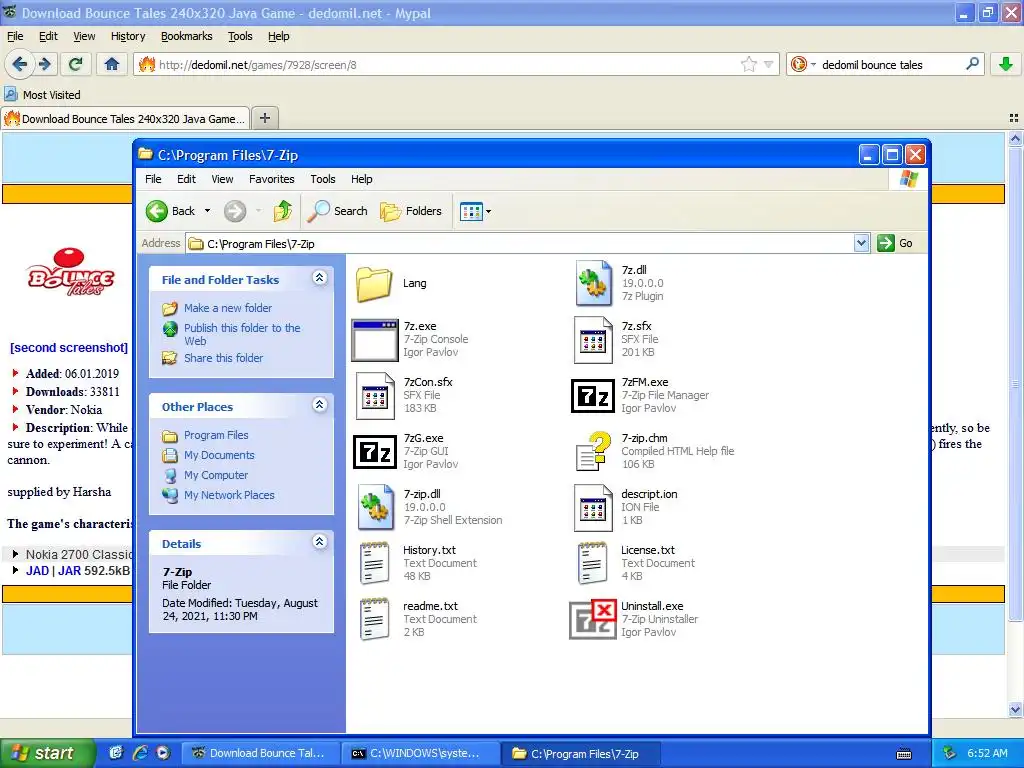Collapse the File and Folder Tasks panel
Screen dimensions: 1024x768
pos(319,278)
